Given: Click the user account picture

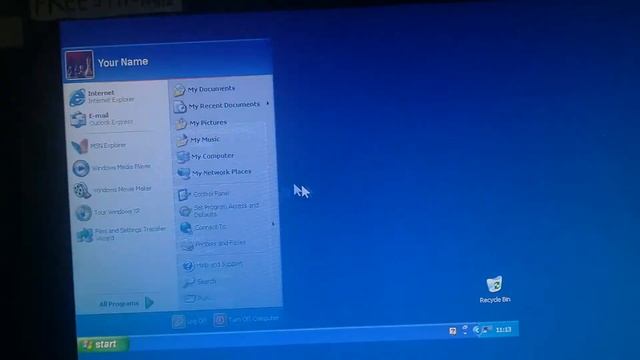Looking at the screenshot, I should point(79,64).
